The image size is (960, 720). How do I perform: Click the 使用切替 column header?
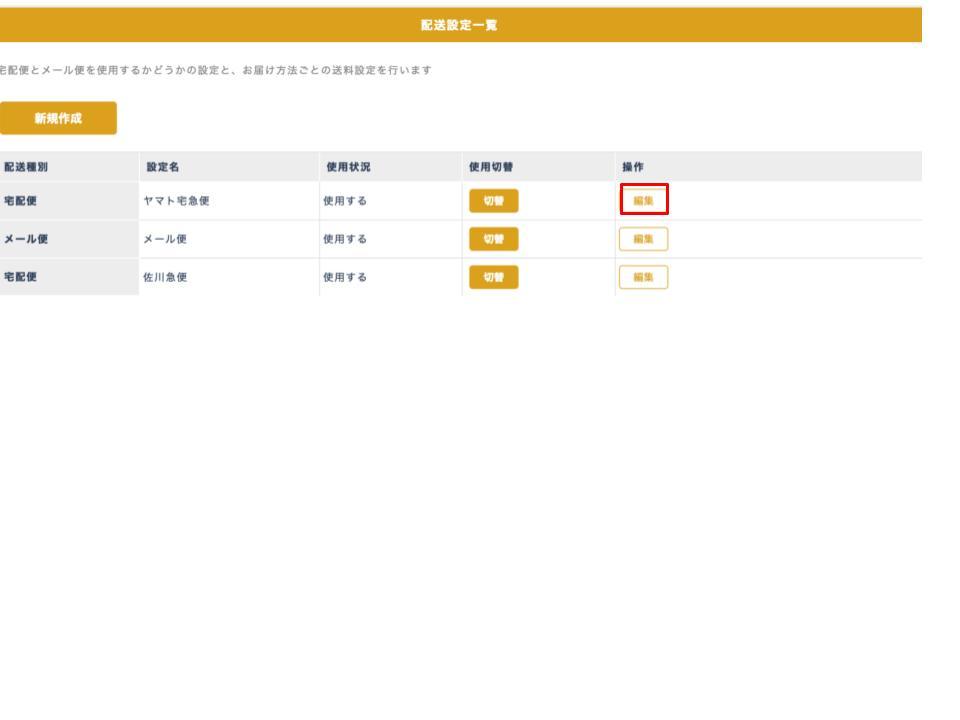pyautogui.click(x=490, y=166)
